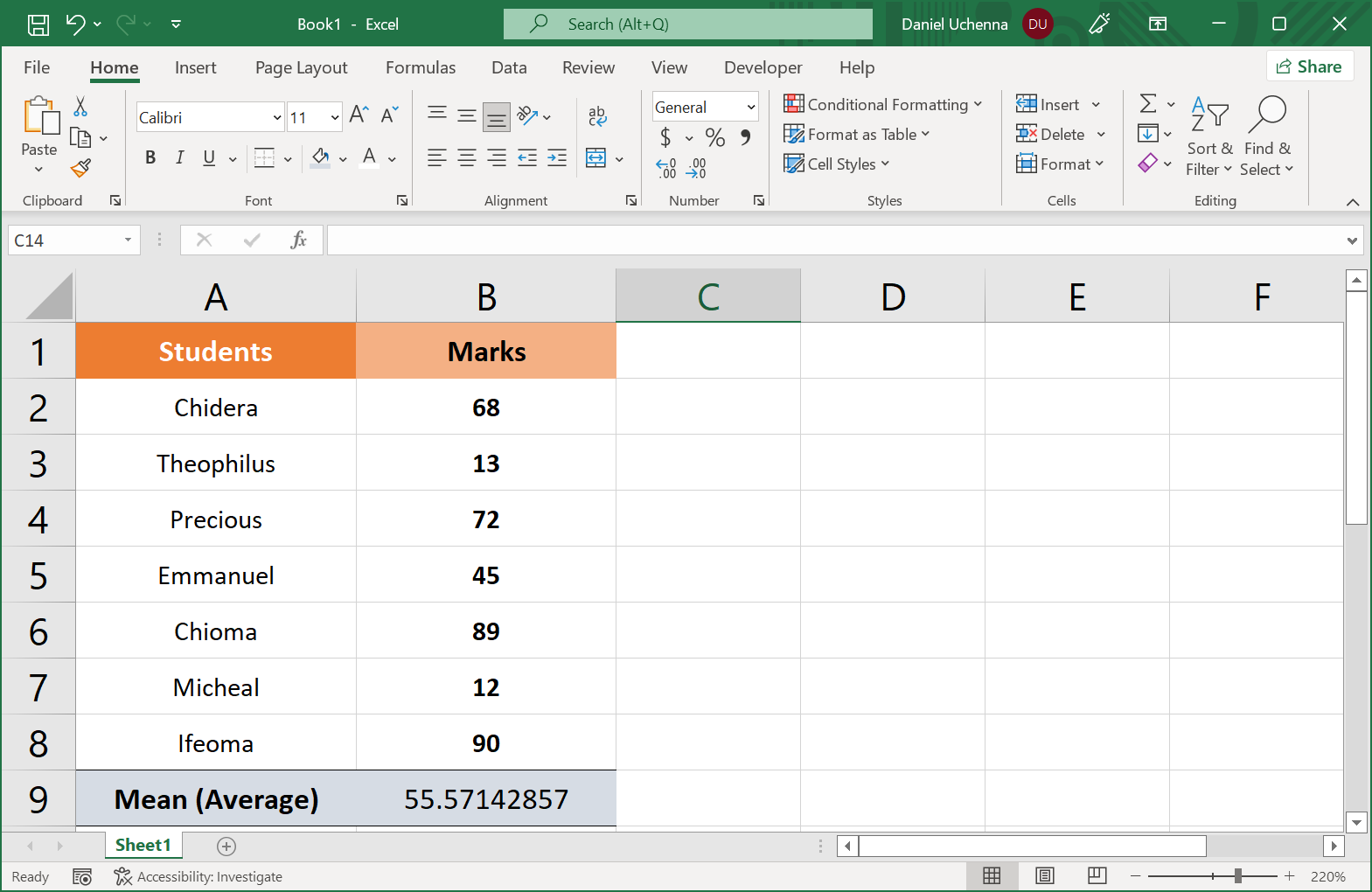The image size is (1372, 892).
Task: Click the Wrap Text icon
Action: click(x=597, y=115)
